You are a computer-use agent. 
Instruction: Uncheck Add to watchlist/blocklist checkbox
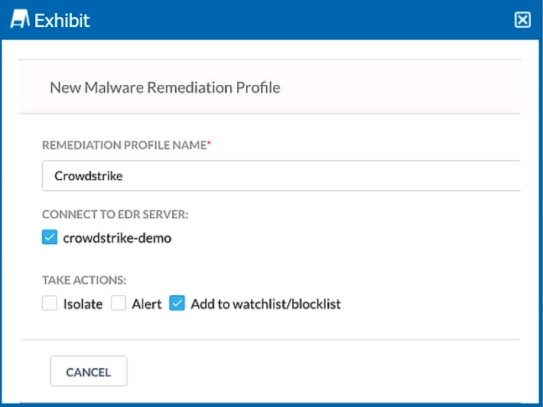point(177,303)
